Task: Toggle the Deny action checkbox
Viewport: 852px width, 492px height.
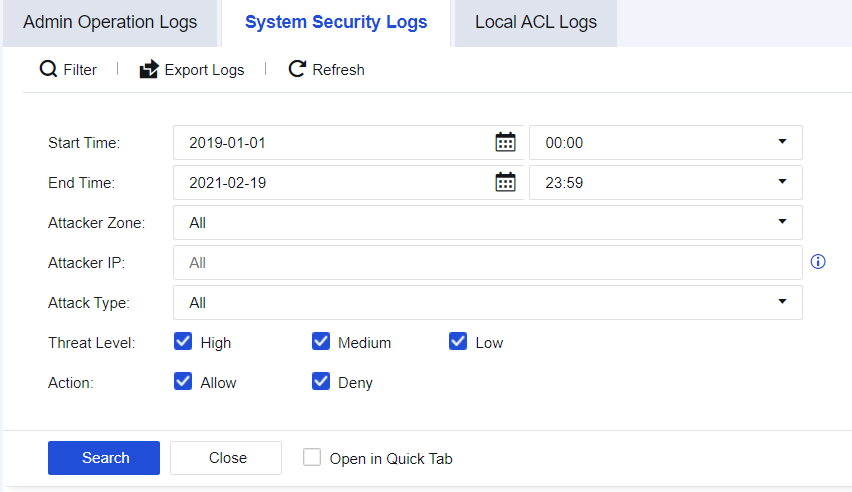Action: pos(321,381)
